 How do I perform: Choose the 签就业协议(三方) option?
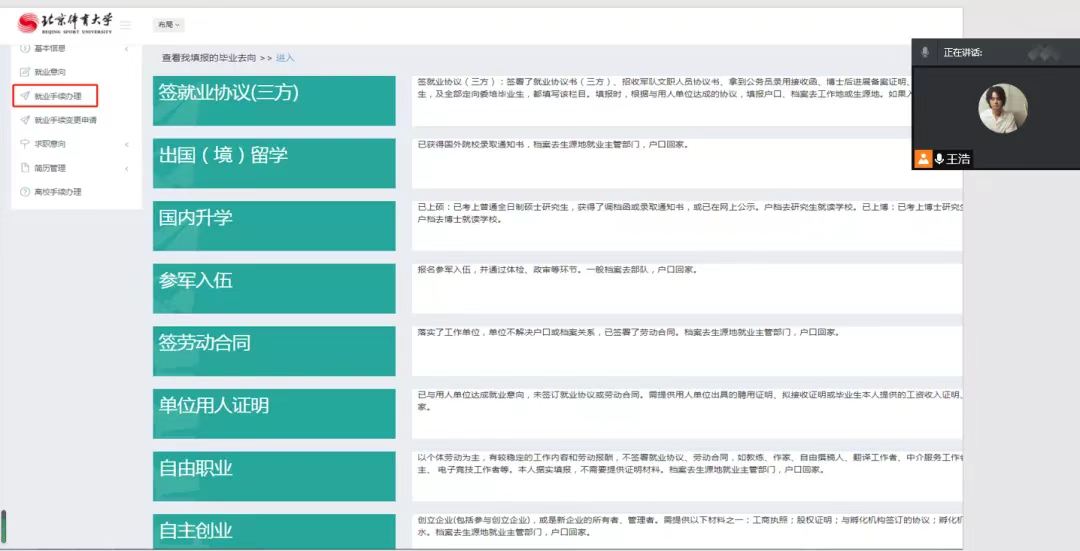[274, 100]
